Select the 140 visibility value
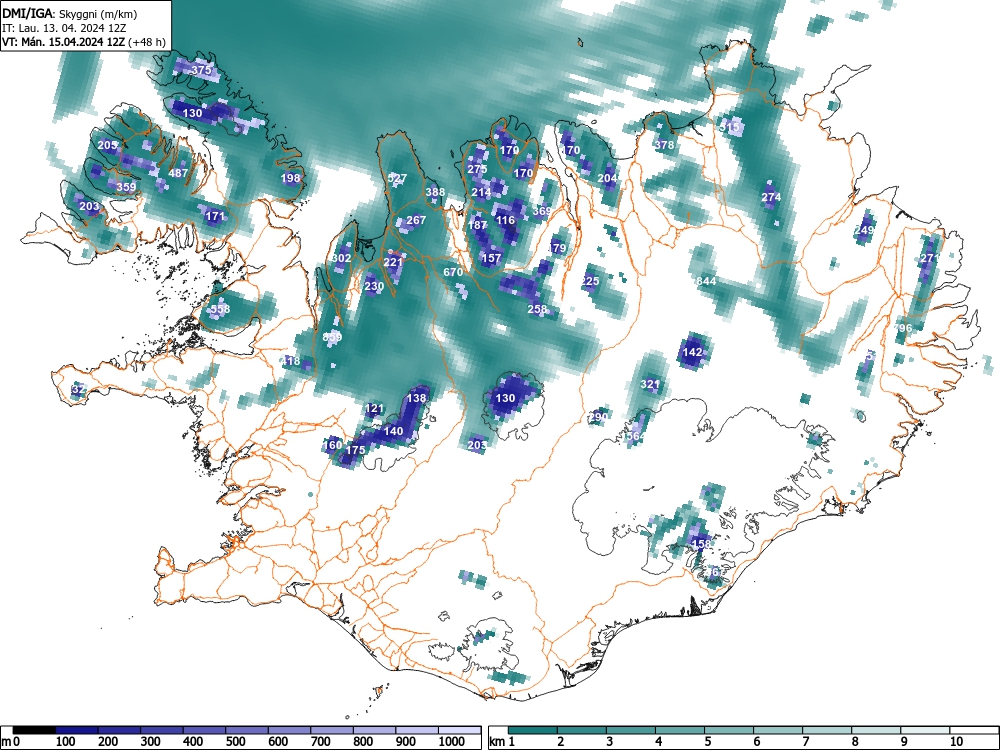 pos(393,431)
